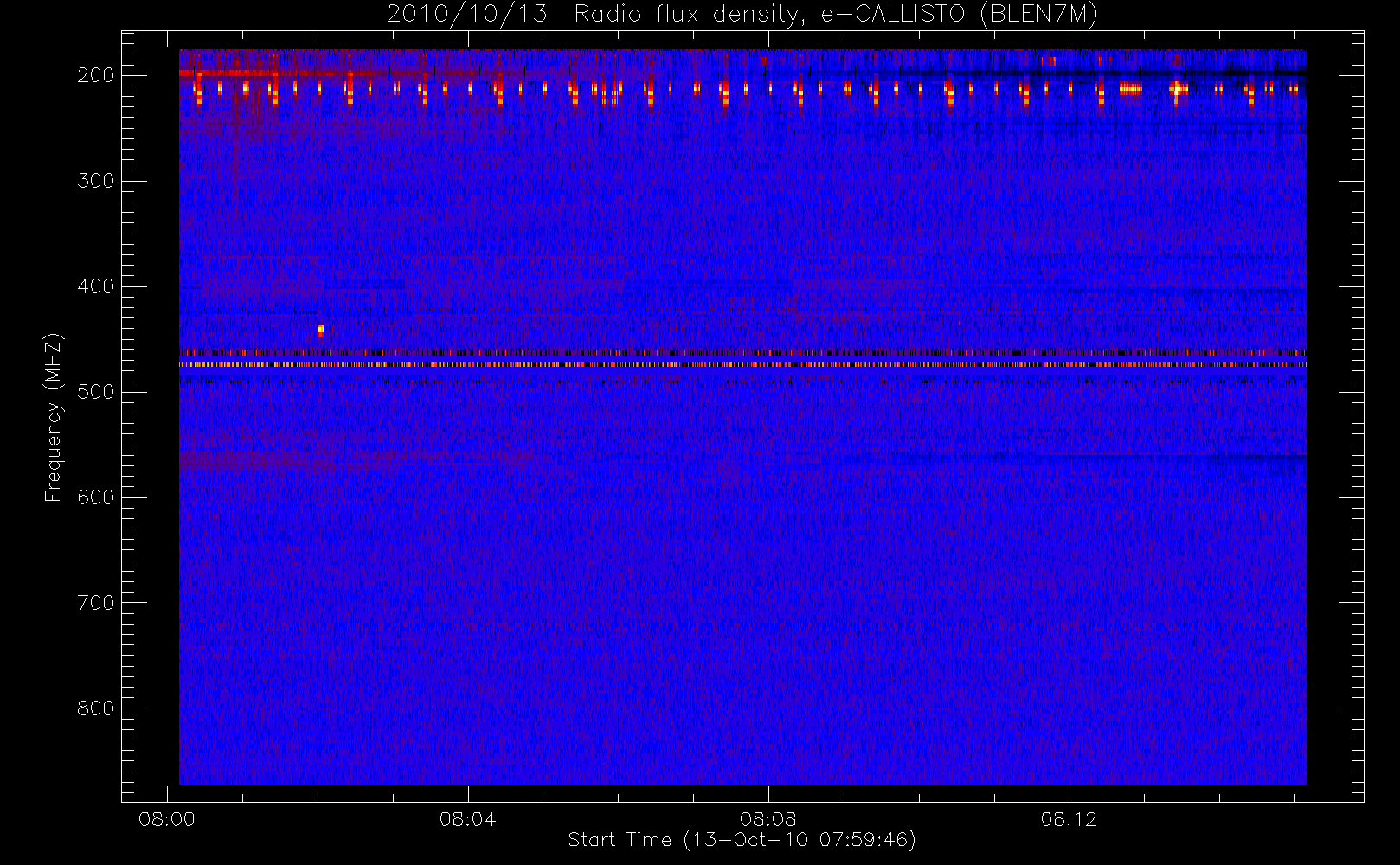Click the isolated bright burst near 440 MHz
Viewport: 1400px width, 865px height.
tap(320, 330)
